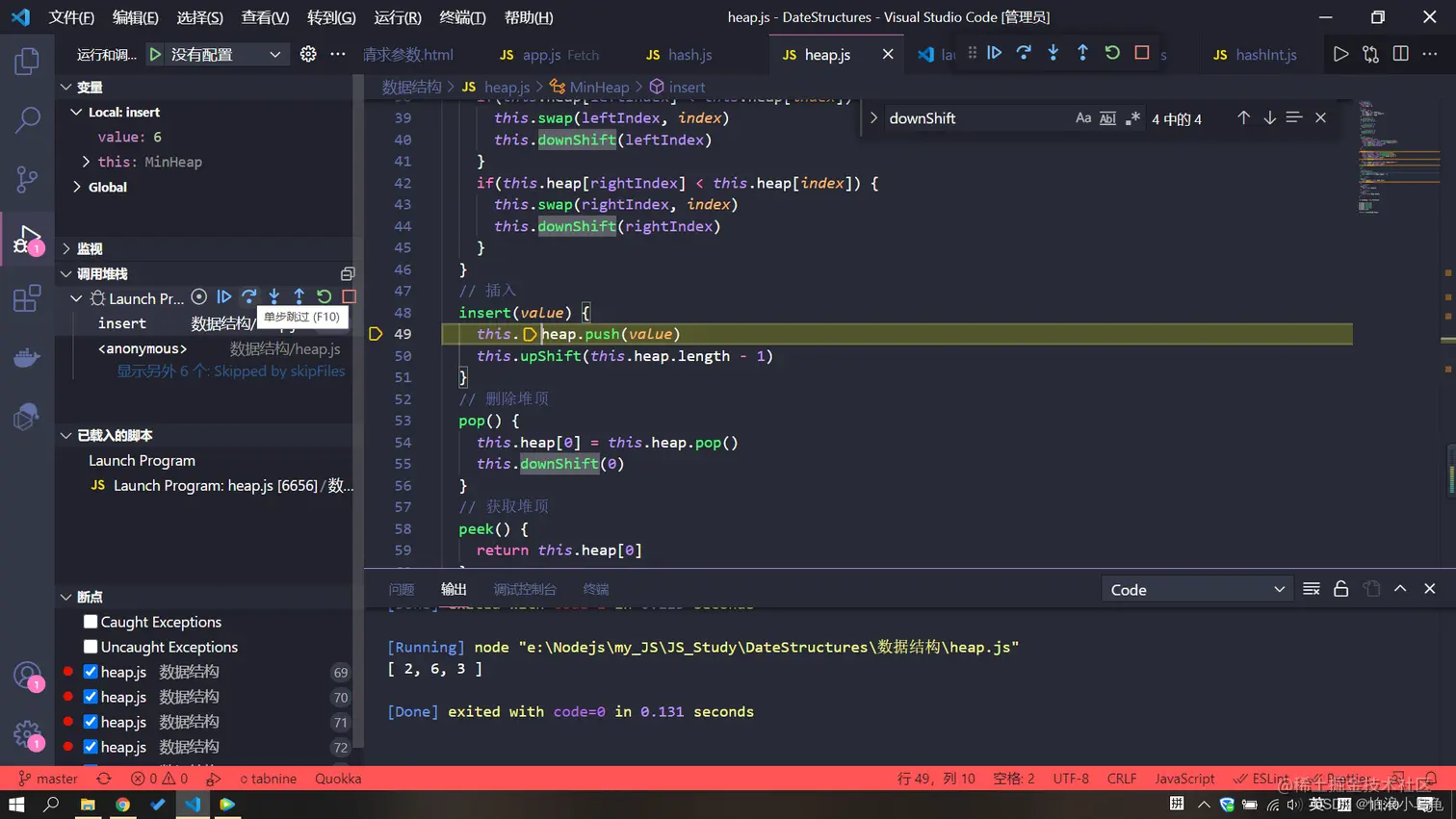This screenshot has width=1456, height=819.
Task: Switch to 调试控制台 panel tab
Action: point(525,589)
